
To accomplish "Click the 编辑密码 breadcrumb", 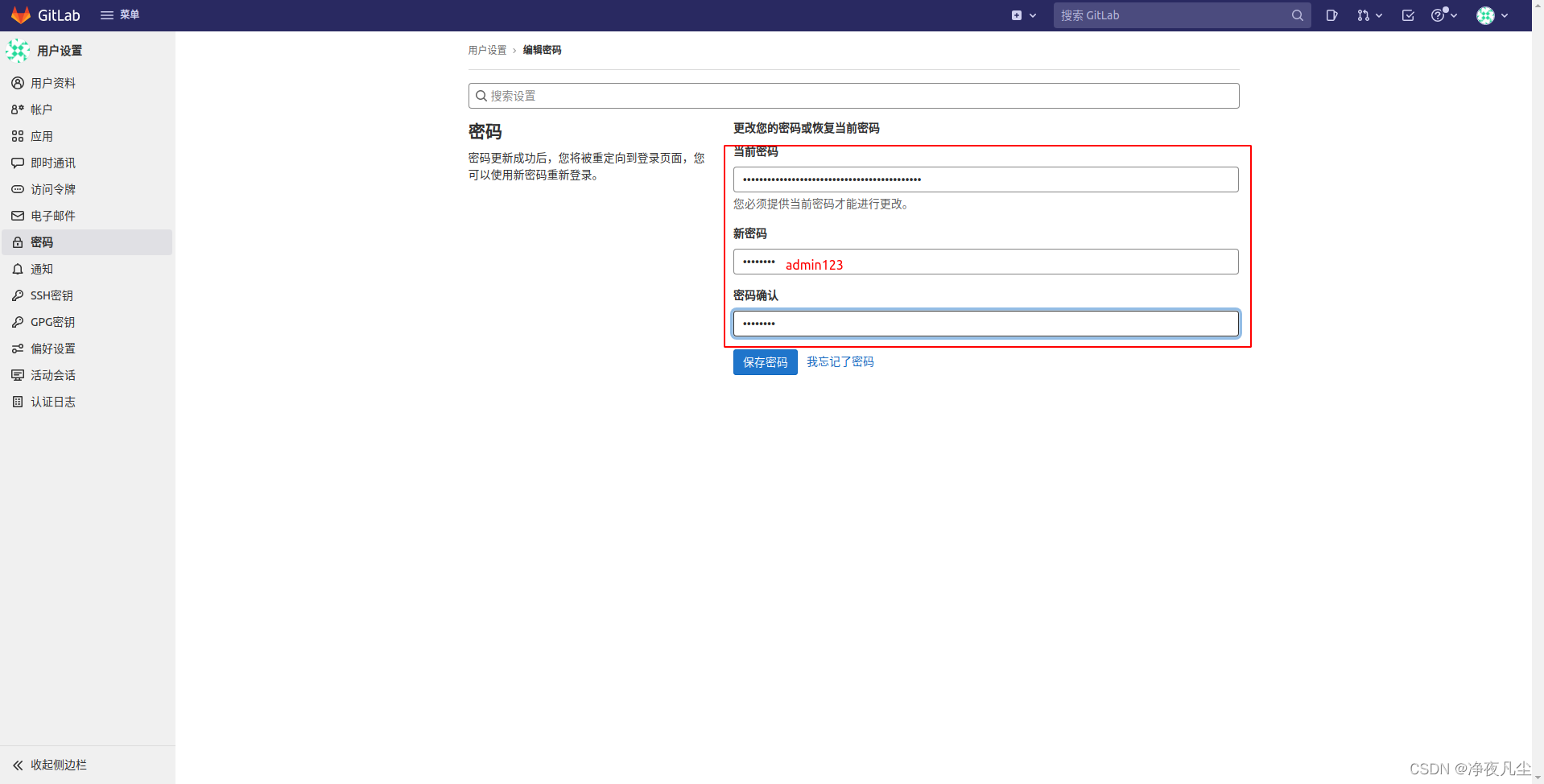I will click(542, 50).
